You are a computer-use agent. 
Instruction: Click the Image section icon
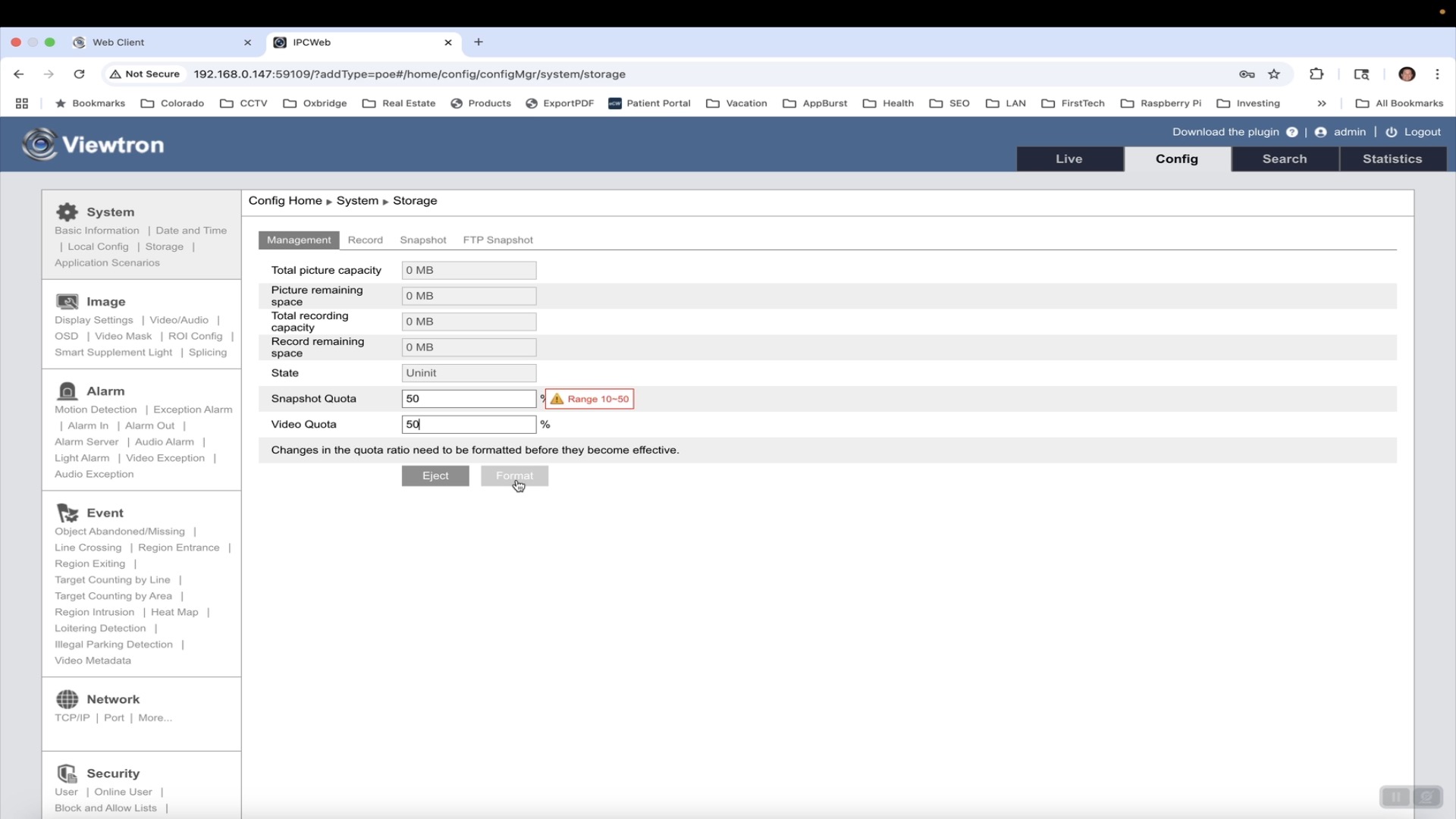pos(67,302)
